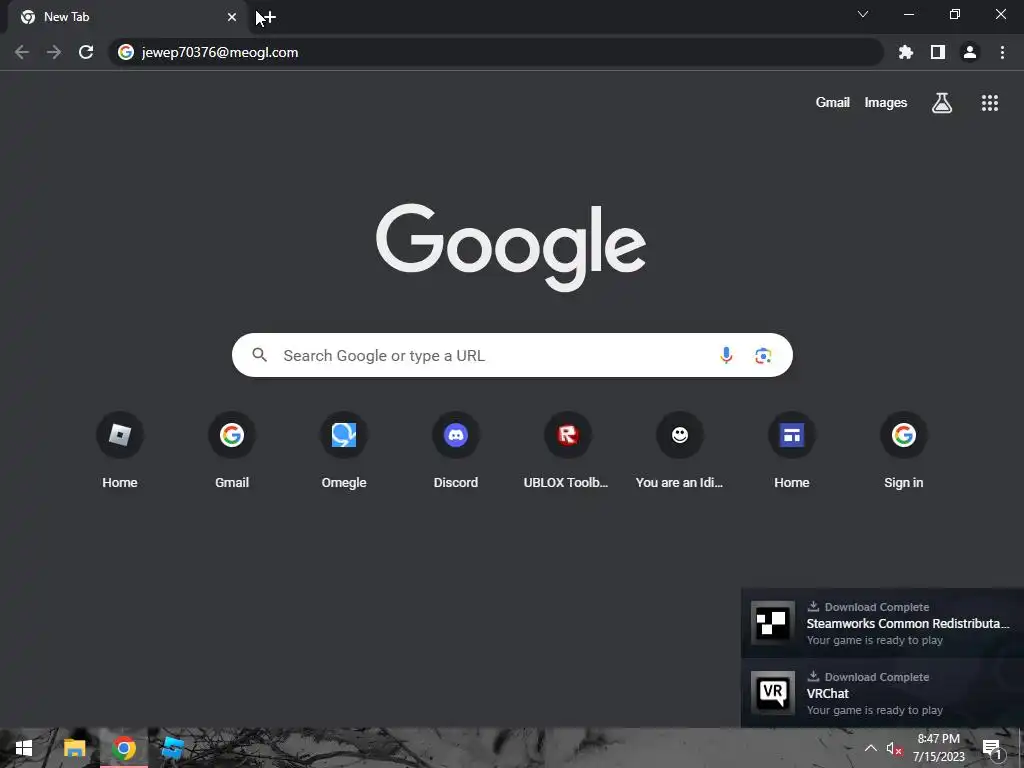Open the Omegle shortcut tile
The width and height of the screenshot is (1024, 768).
pos(344,451)
